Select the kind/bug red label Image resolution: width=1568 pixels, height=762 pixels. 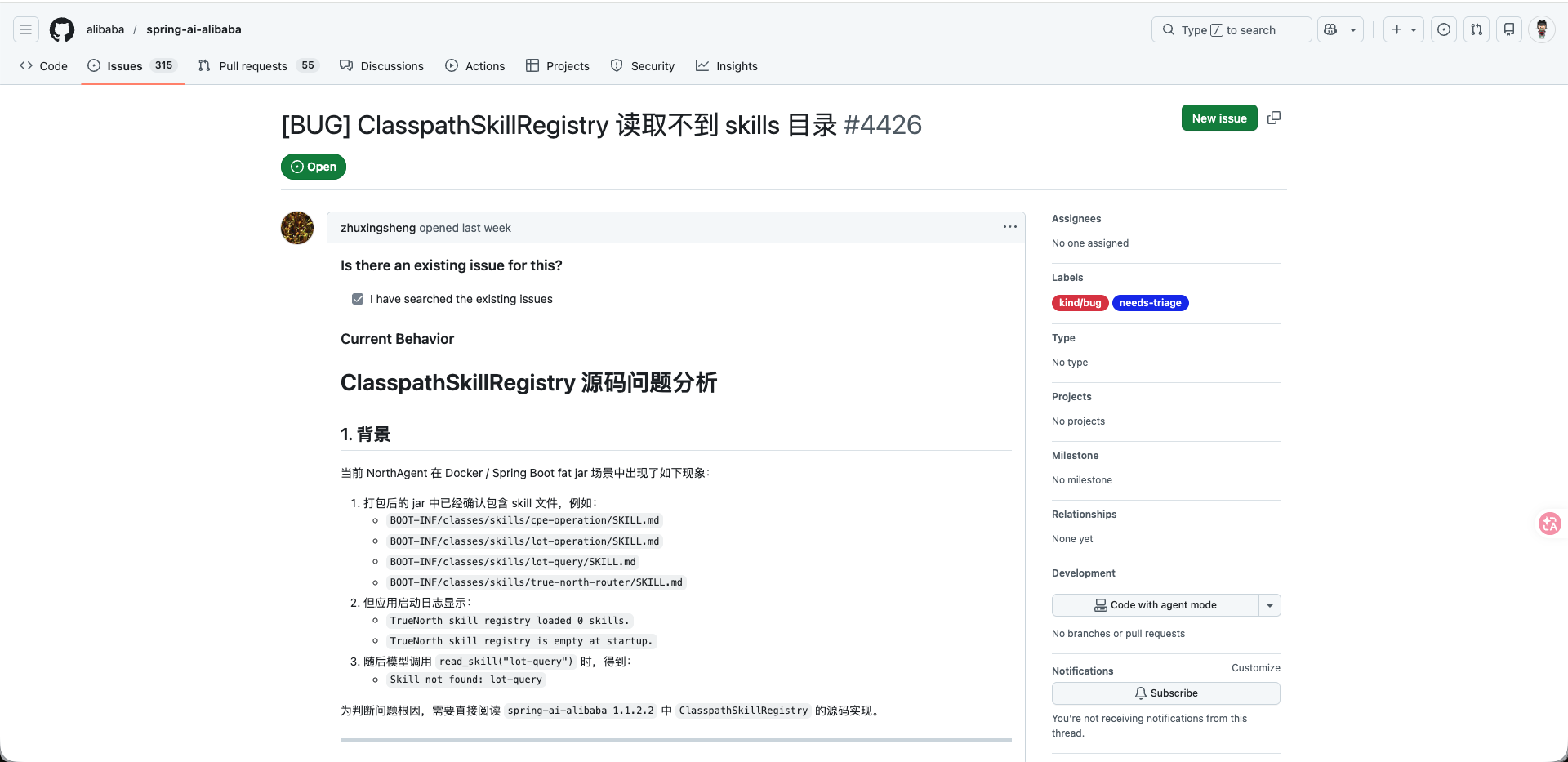(1080, 303)
